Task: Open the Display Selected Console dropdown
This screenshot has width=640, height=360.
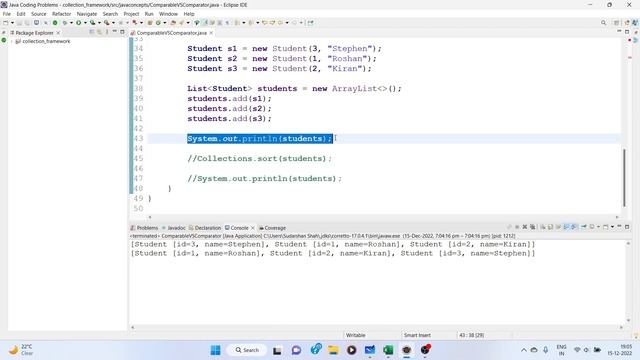Action: 598,227
